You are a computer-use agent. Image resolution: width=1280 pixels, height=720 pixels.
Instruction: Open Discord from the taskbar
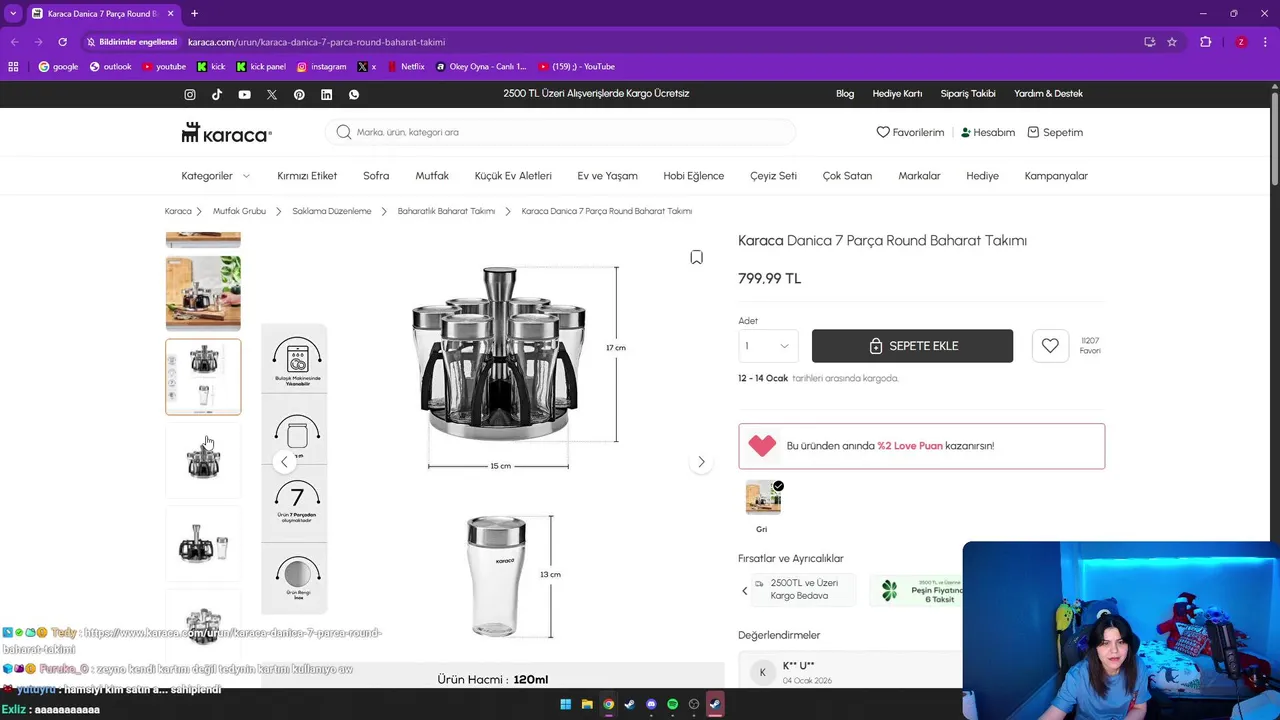[651, 704]
